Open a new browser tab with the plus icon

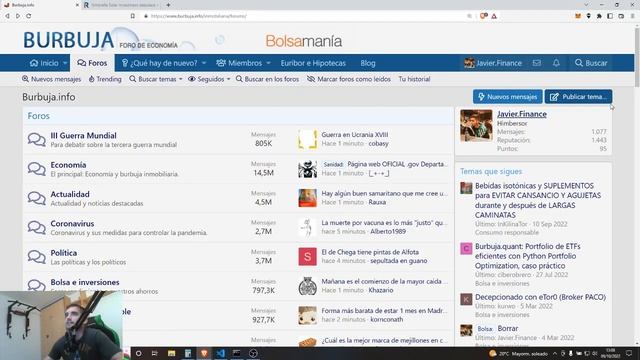(x=168, y=5)
